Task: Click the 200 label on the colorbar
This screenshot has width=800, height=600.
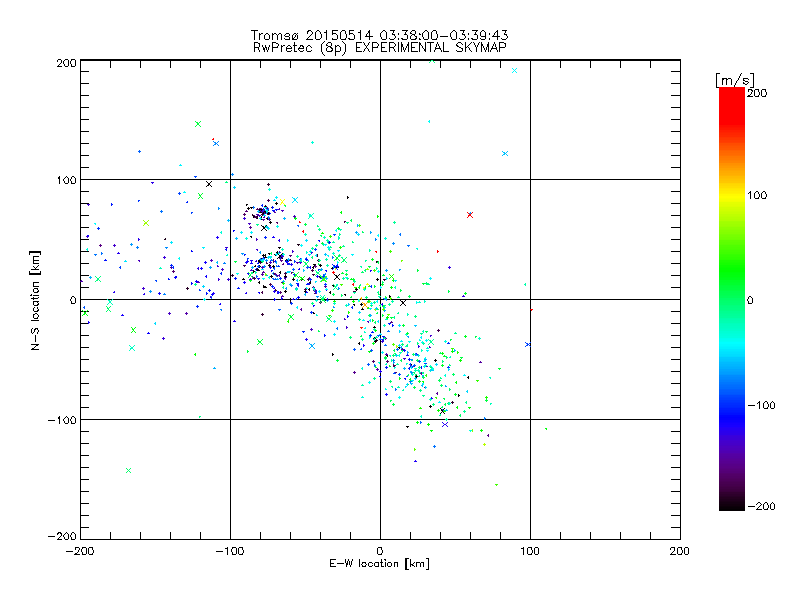Action: 757,93
